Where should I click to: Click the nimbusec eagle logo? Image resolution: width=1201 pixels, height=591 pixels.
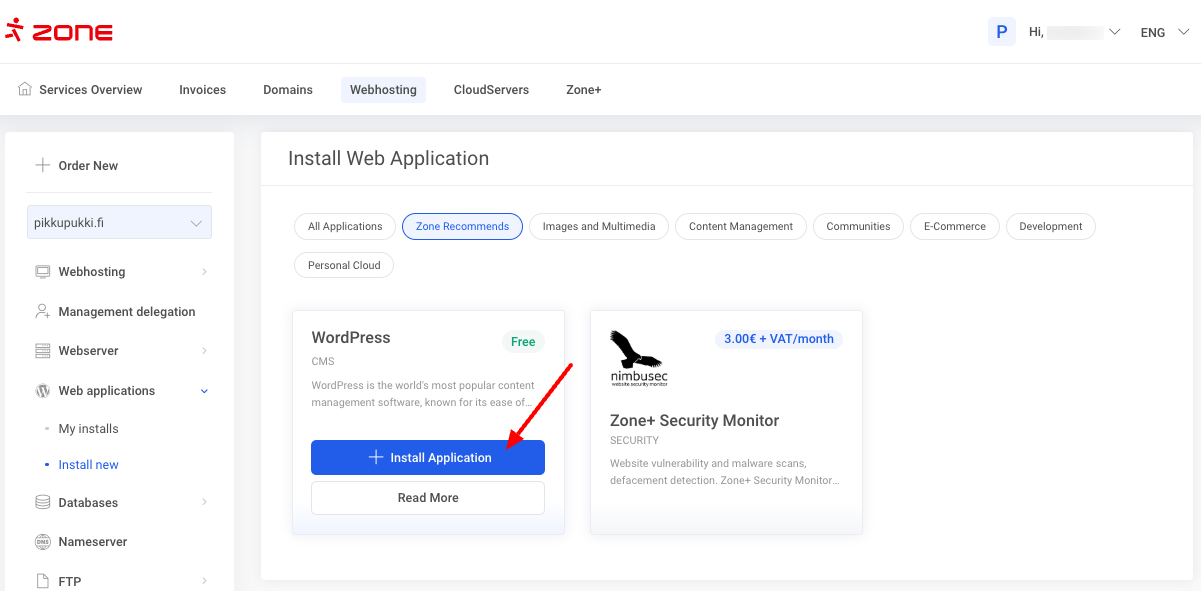pos(637,357)
